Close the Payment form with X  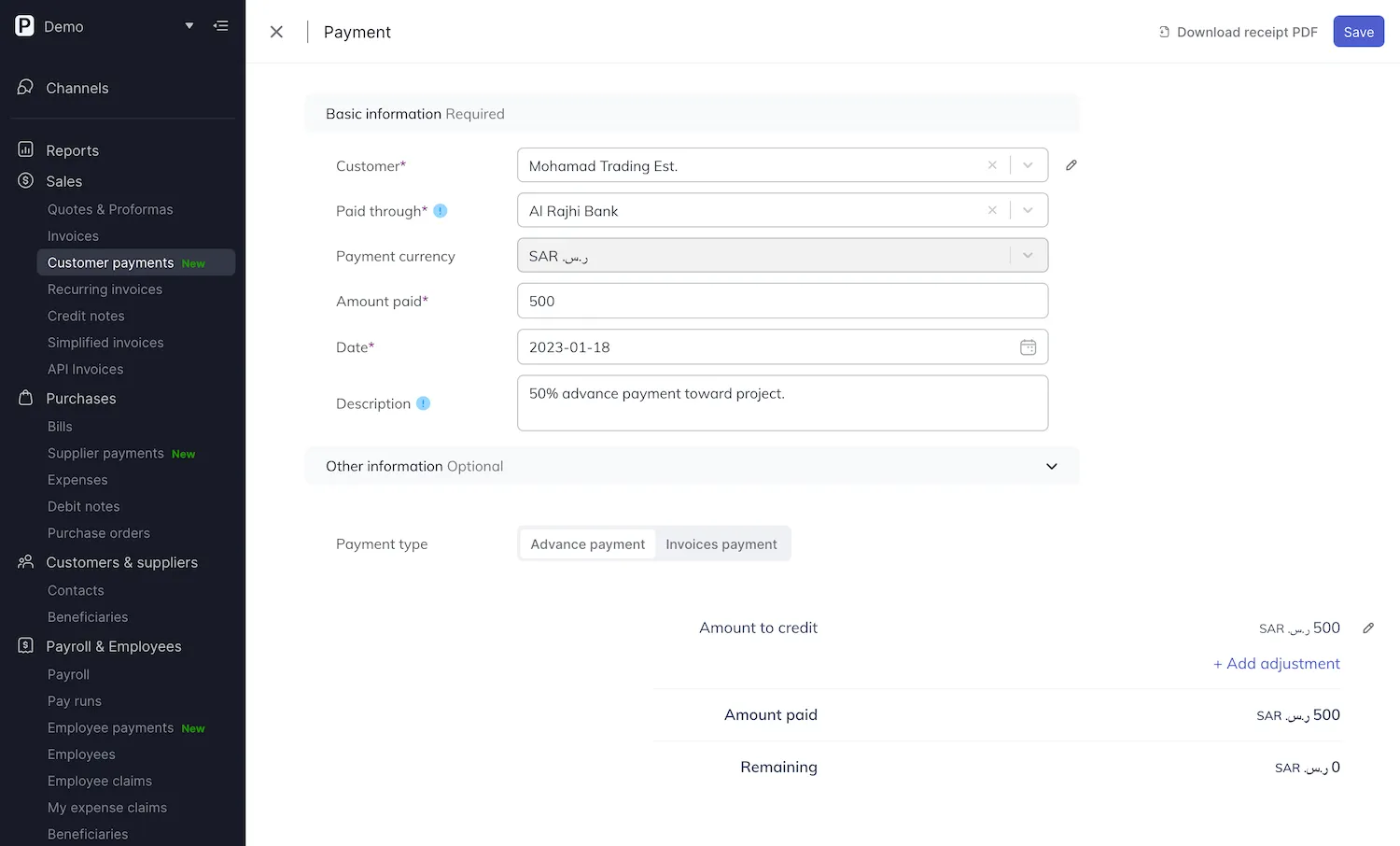(276, 32)
